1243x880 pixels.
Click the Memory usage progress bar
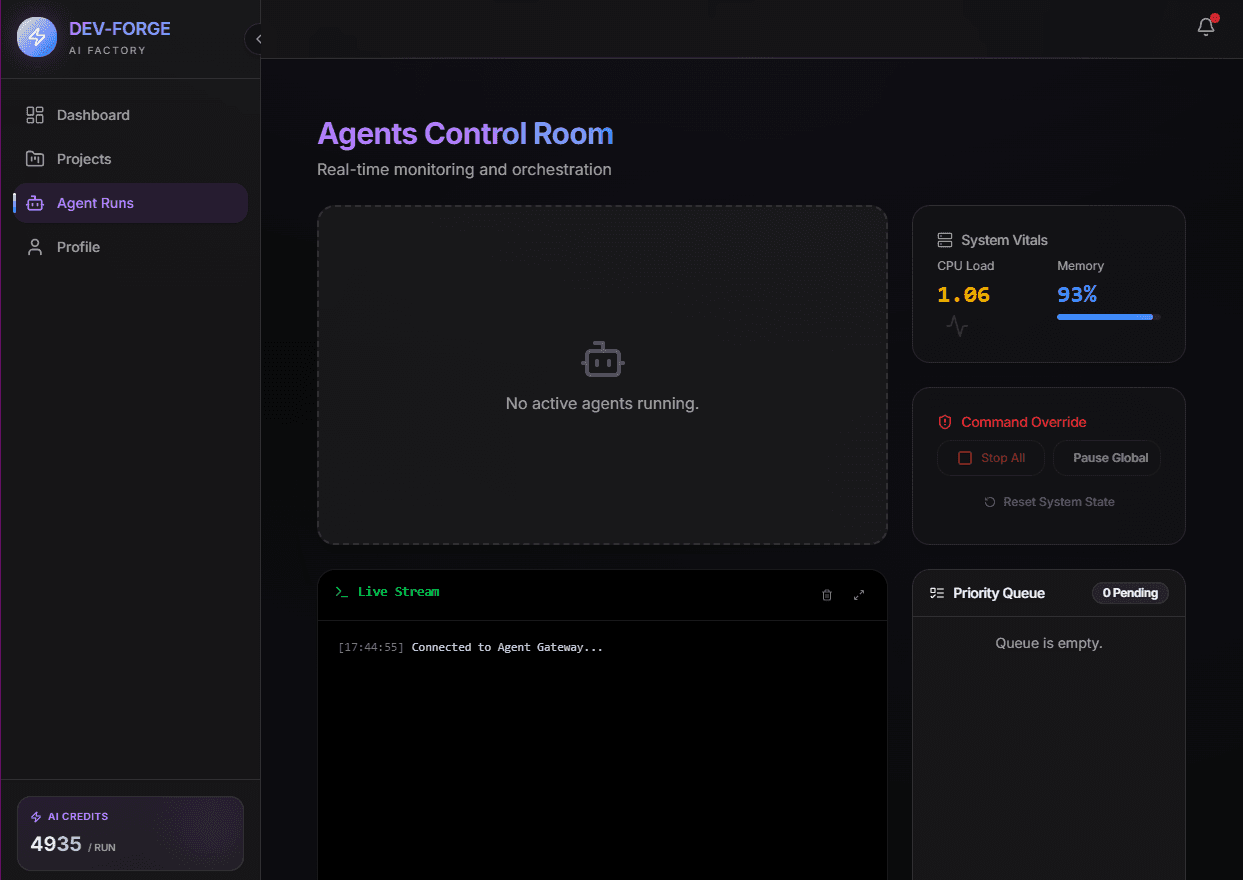[x=1105, y=316]
